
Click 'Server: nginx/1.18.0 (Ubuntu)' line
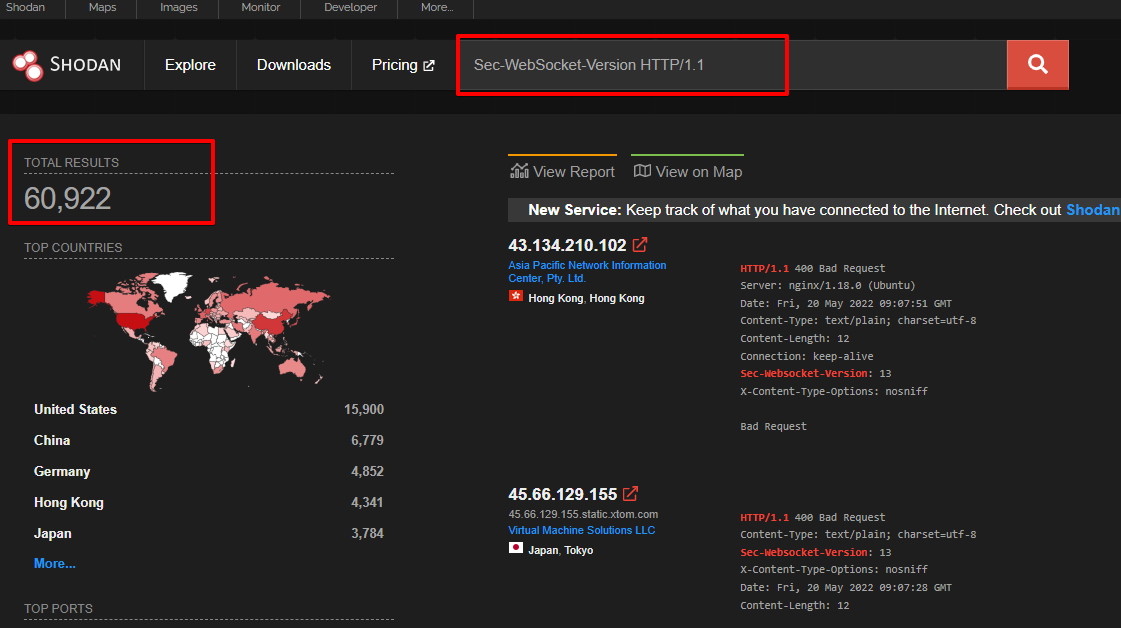828,285
